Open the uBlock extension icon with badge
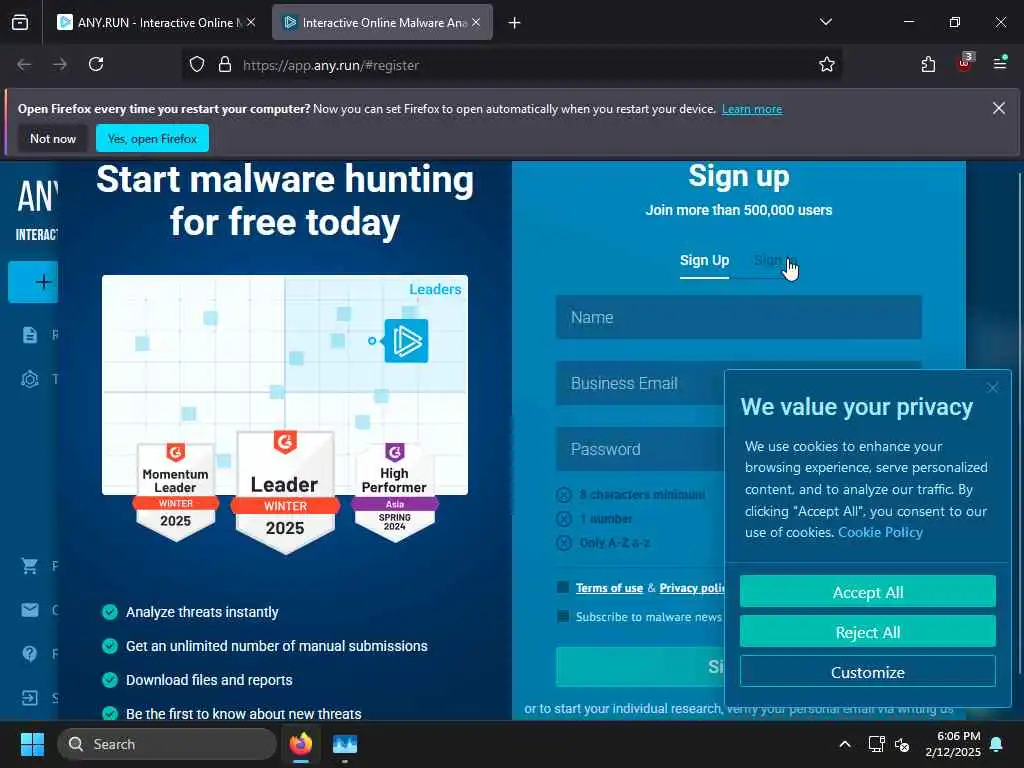The image size is (1024, 768). (x=965, y=63)
